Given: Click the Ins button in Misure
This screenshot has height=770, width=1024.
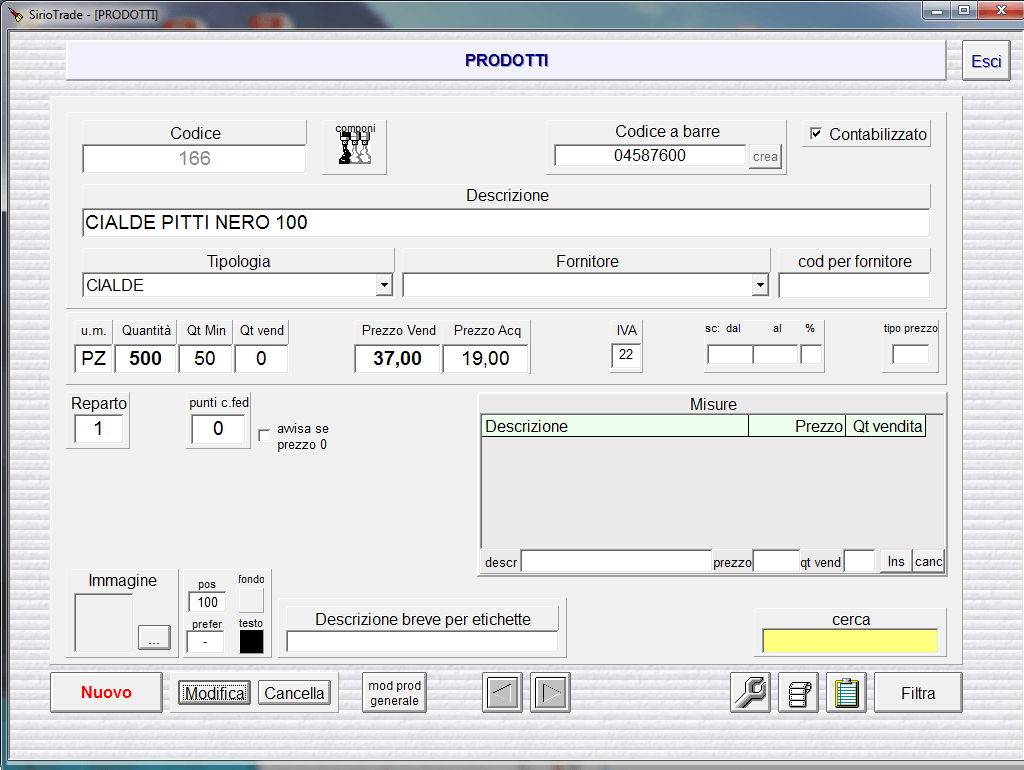Looking at the screenshot, I should [x=896, y=562].
